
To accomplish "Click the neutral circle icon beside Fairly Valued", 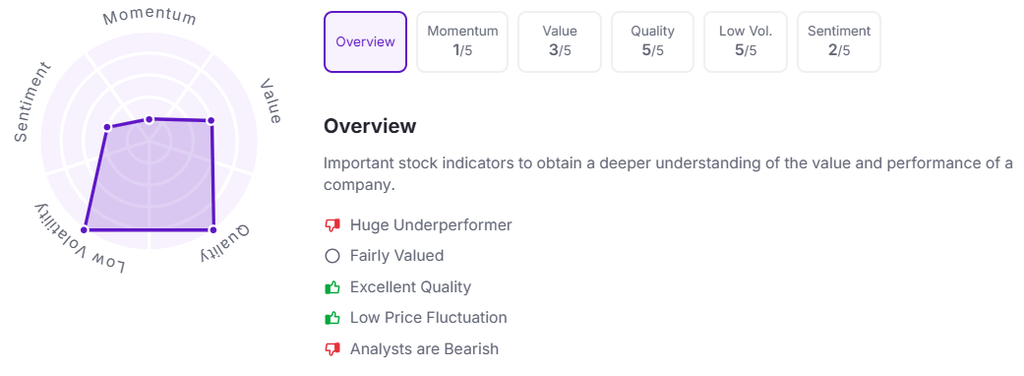I will point(332,256).
